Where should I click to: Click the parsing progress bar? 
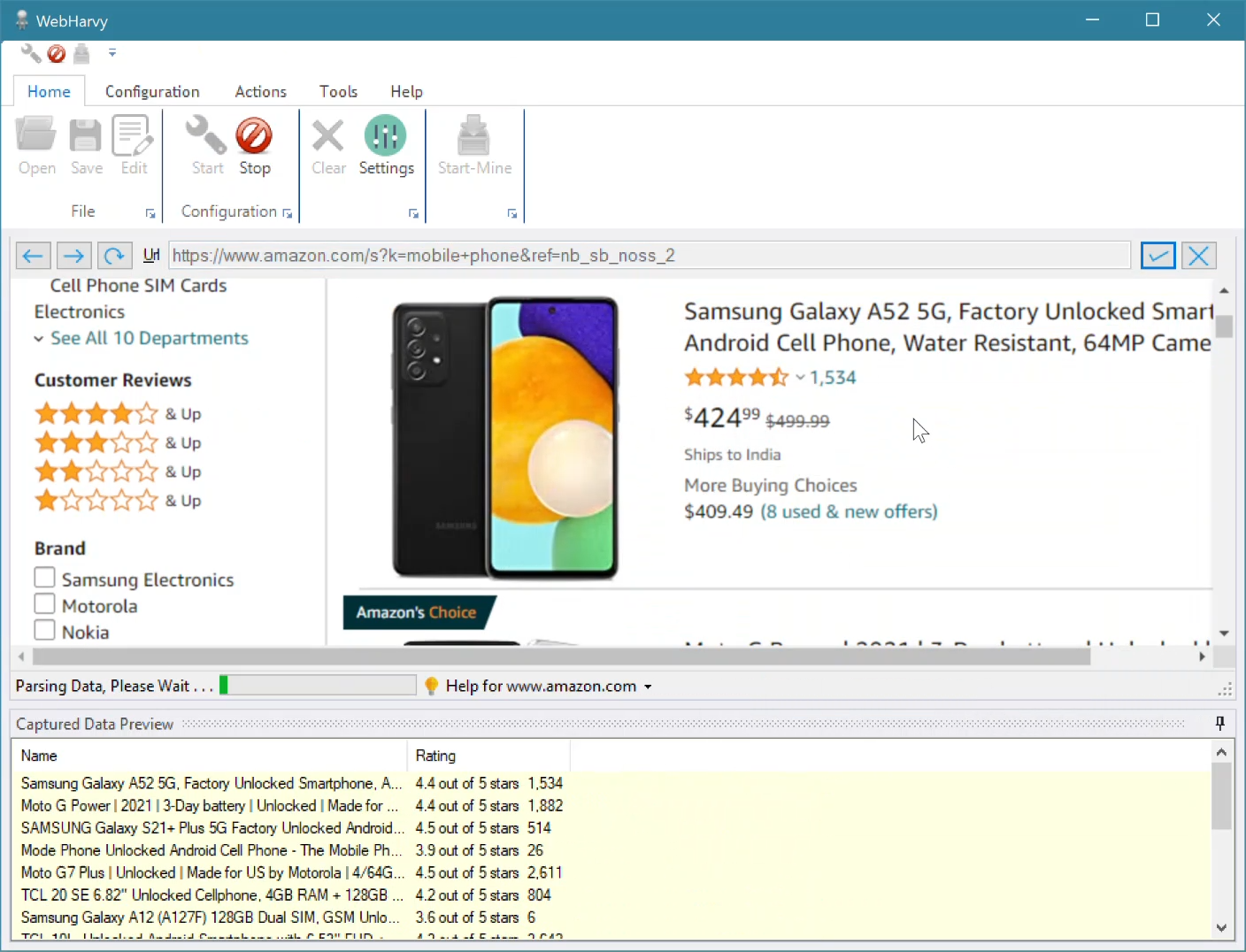coord(318,685)
